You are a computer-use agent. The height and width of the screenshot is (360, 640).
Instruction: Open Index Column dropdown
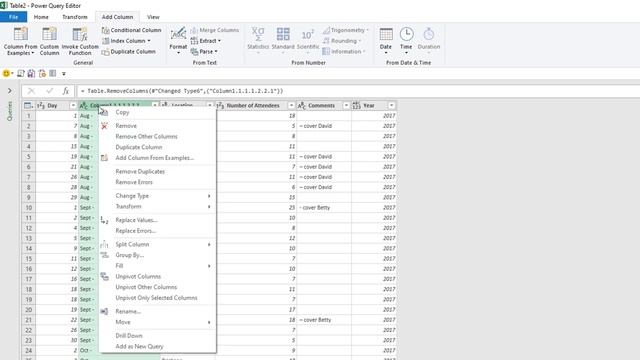coord(127,41)
